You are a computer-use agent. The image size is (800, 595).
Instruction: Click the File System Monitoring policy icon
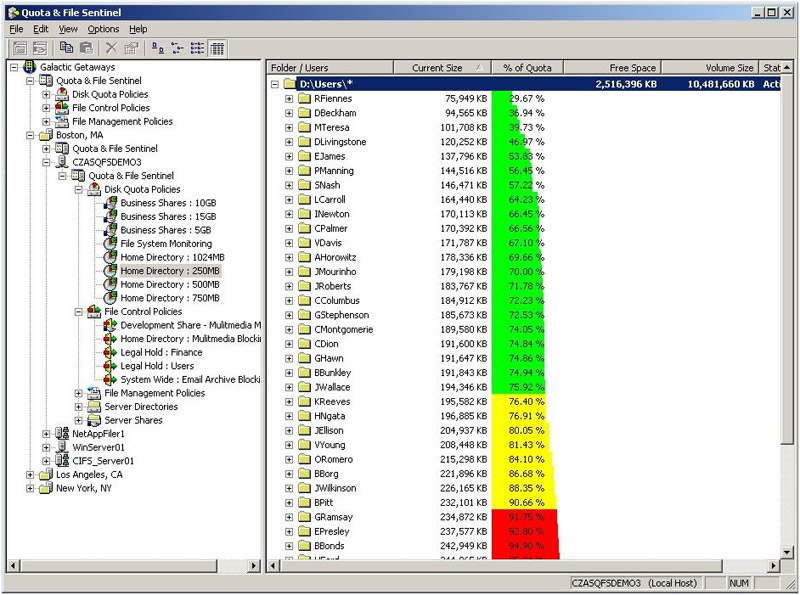click(110, 243)
